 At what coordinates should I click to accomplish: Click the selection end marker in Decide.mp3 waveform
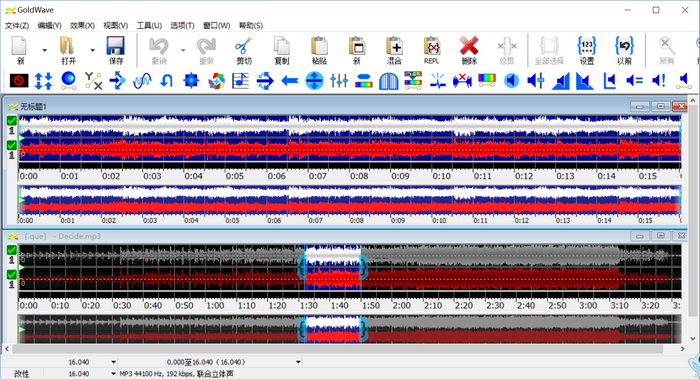(363, 267)
